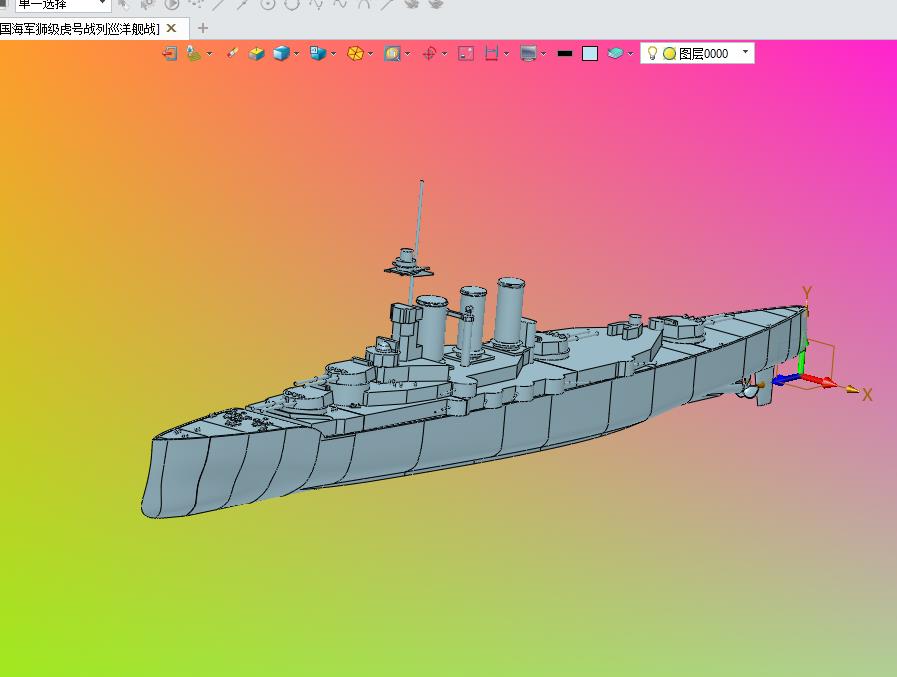Close the battleship document tab
Screen dimensions: 897x677
171,28
